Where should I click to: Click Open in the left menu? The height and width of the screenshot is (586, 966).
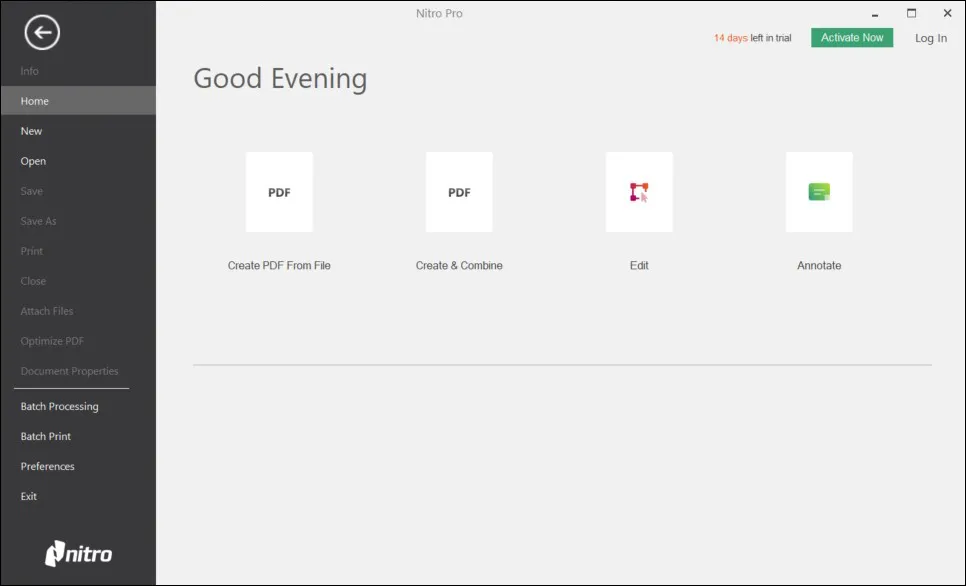[33, 161]
